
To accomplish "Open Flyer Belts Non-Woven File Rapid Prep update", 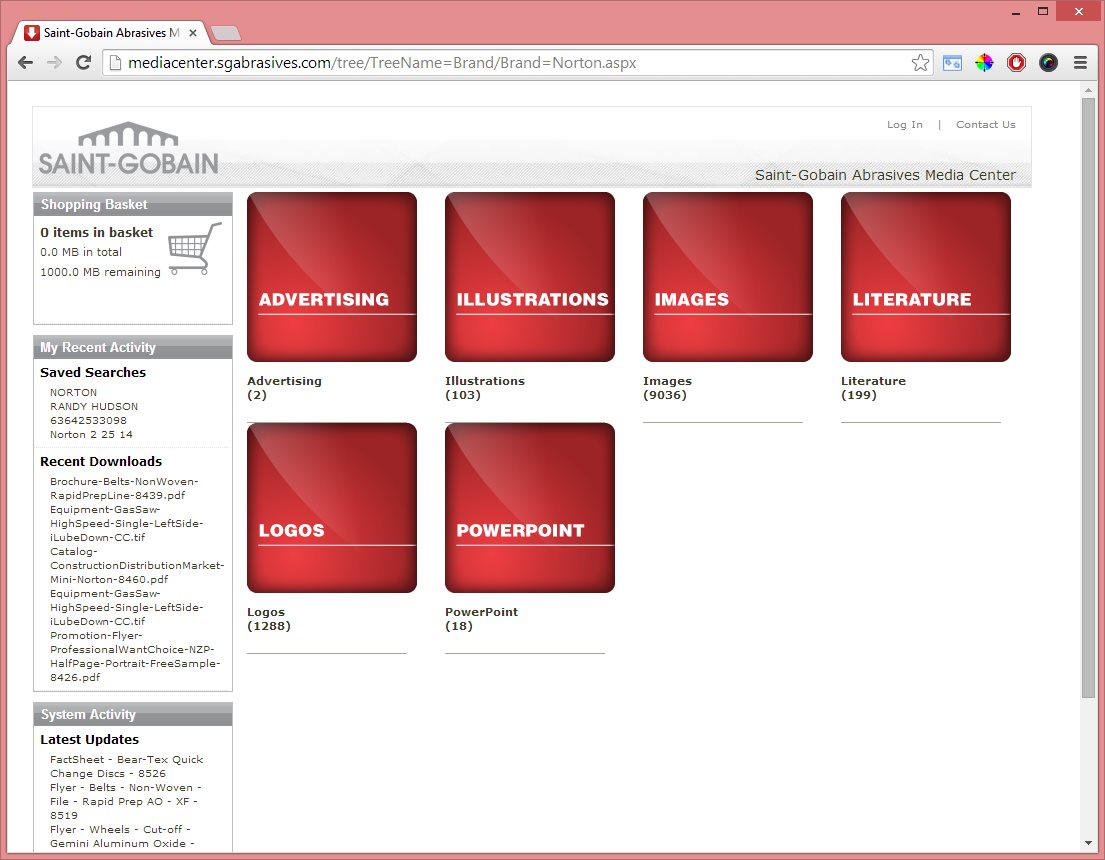I will pyautogui.click(x=125, y=801).
